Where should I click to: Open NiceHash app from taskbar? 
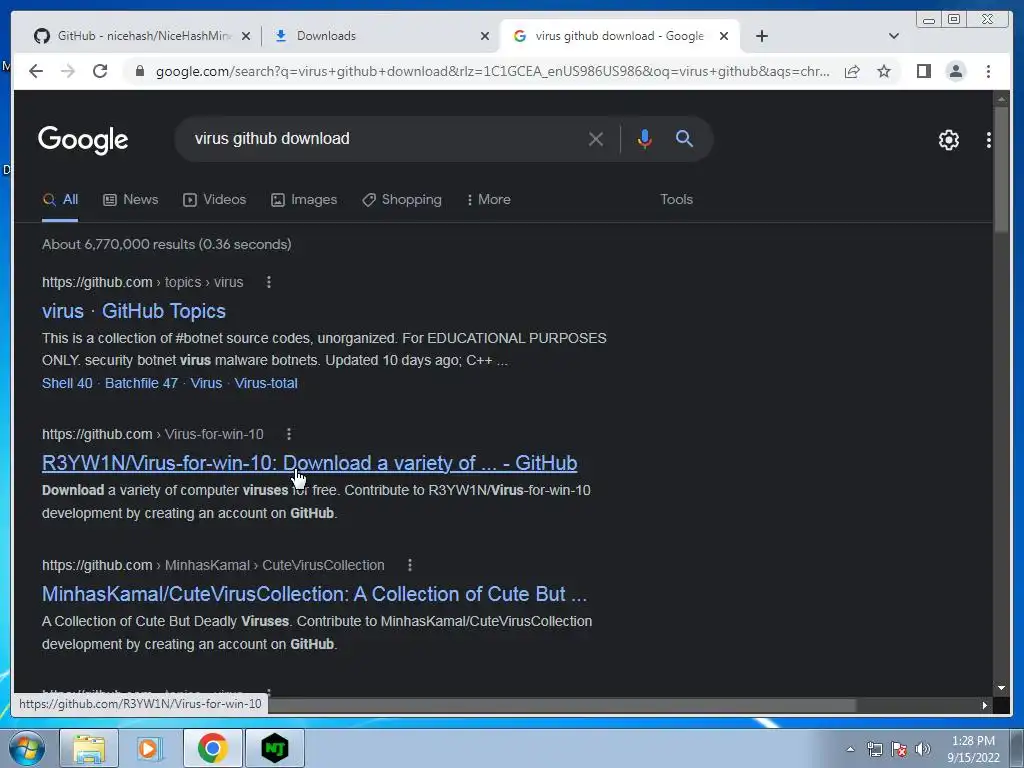pyautogui.click(x=275, y=748)
